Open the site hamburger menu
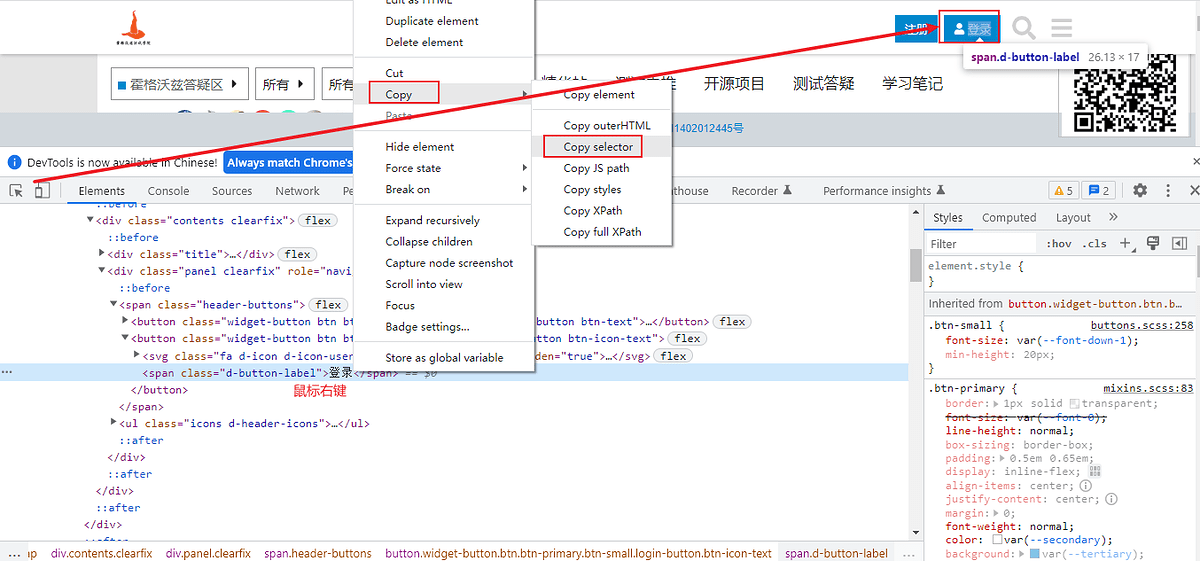This screenshot has width=1200, height=561. pyautogui.click(x=1061, y=28)
